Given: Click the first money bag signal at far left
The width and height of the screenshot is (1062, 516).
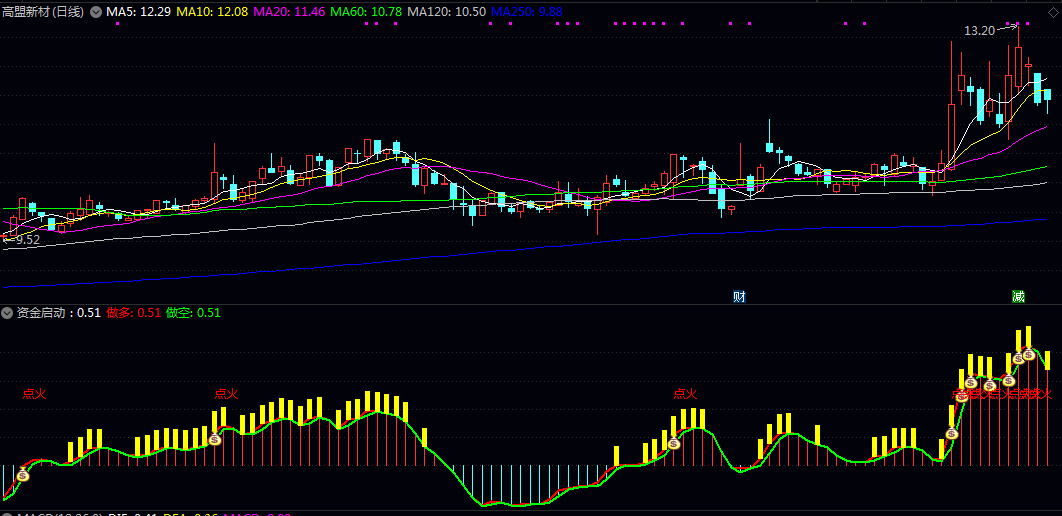Looking at the screenshot, I should click(x=23, y=476).
